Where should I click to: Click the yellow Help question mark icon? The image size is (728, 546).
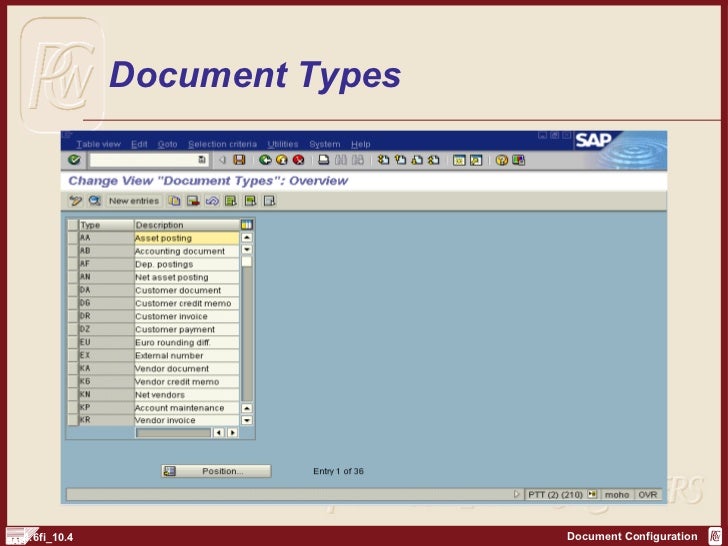(x=501, y=160)
